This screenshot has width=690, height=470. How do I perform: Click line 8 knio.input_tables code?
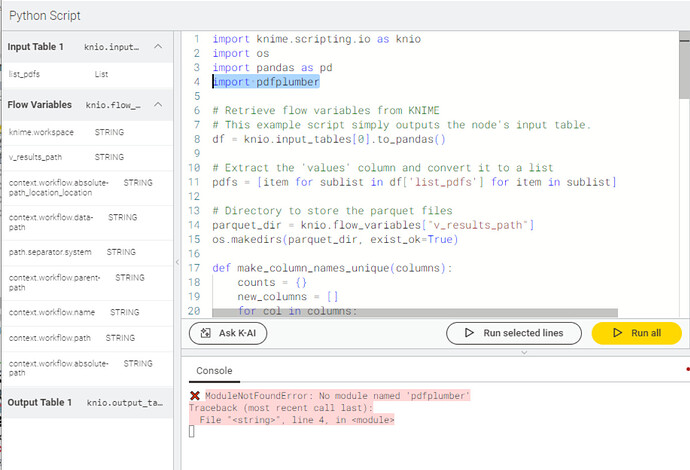click(x=329, y=140)
